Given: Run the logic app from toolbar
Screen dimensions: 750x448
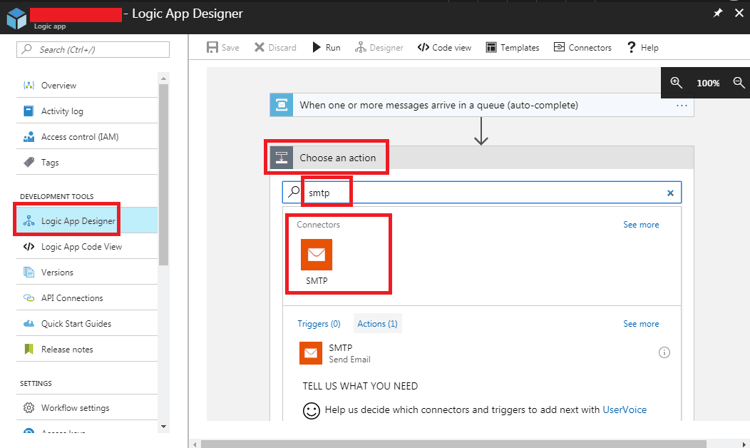Looking at the screenshot, I should pos(326,47).
